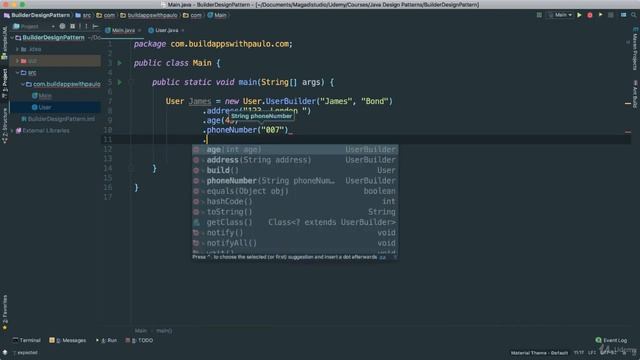Image resolution: width=640 pixels, height=360 pixels.
Task: Toggle the Structure side tool window
Action: click(4, 125)
